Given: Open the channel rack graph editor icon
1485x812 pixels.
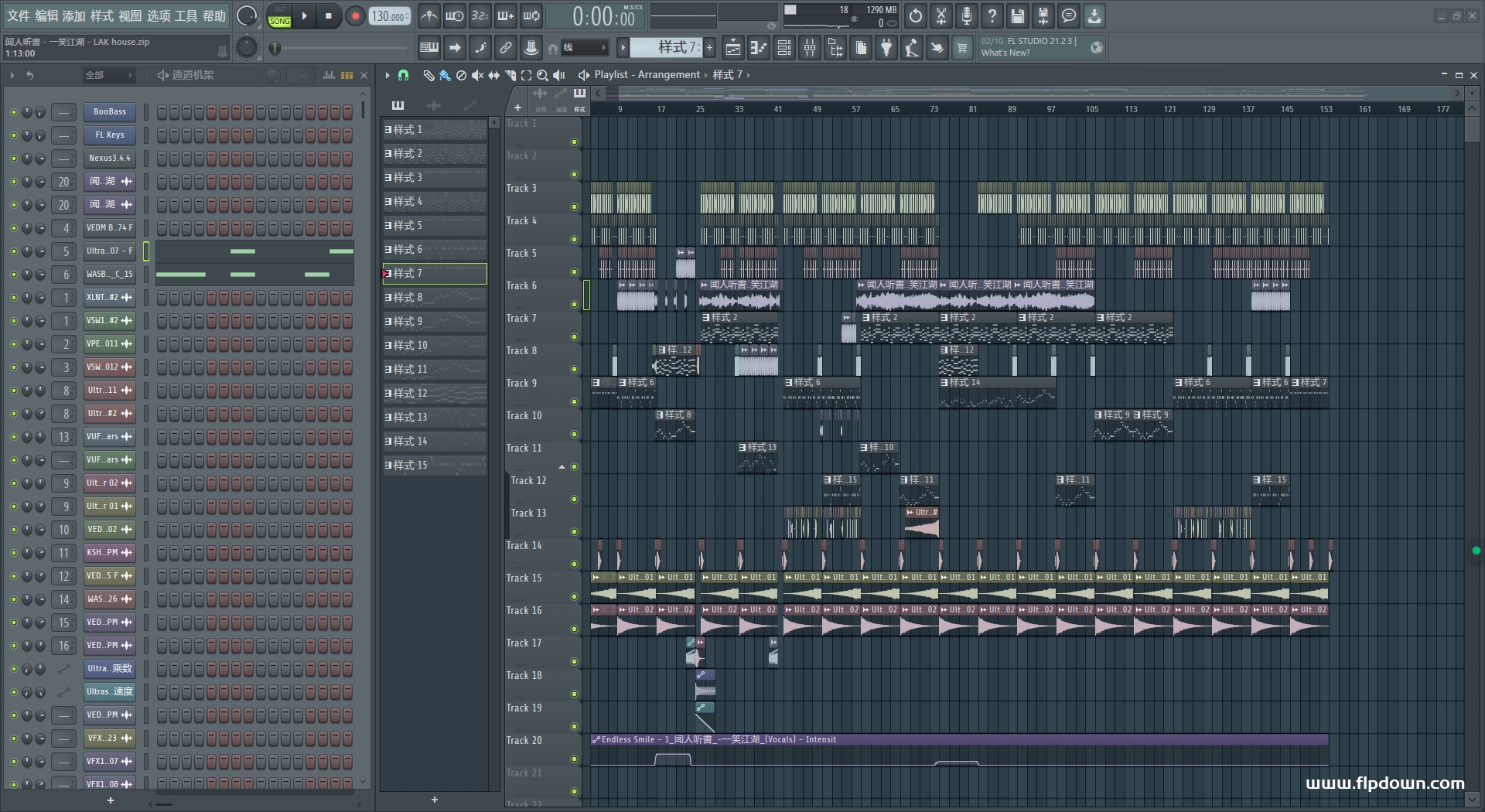Looking at the screenshot, I should (x=329, y=75).
